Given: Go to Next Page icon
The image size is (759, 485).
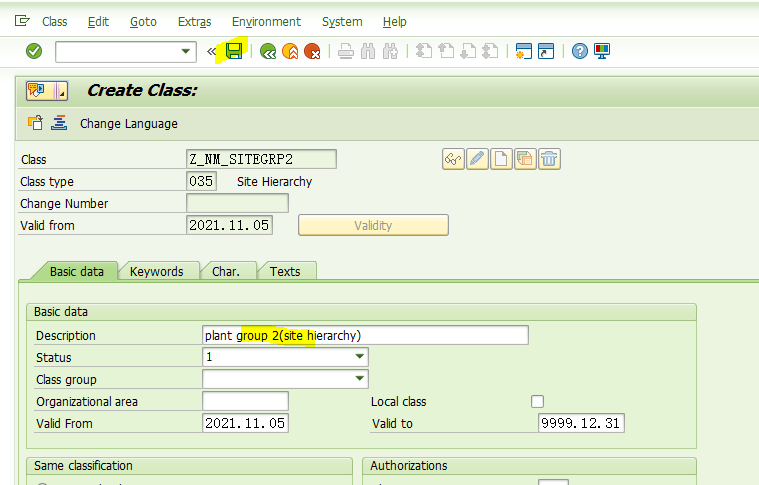Looking at the screenshot, I should tap(468, 51).
